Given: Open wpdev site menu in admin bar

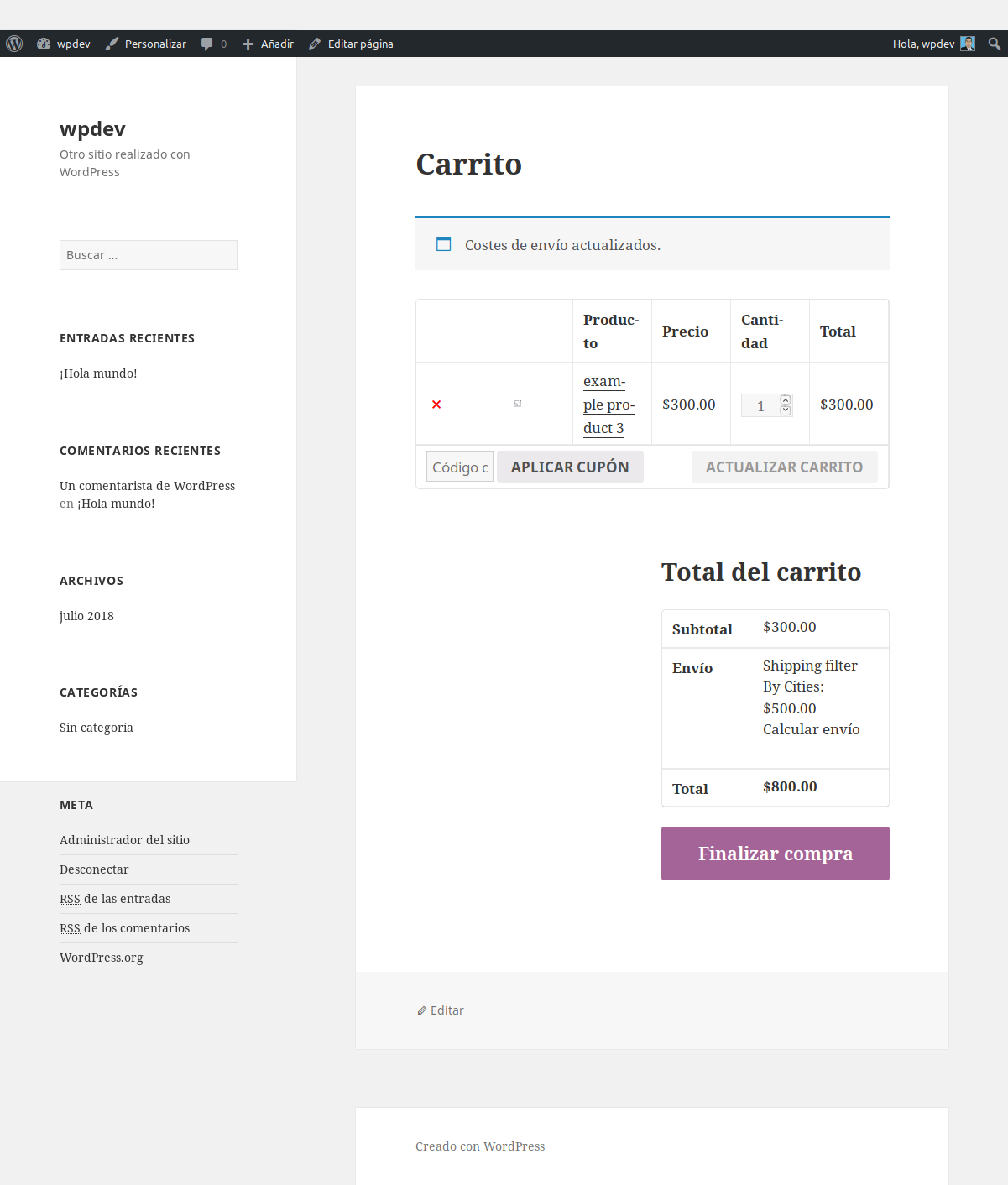Looking at the screenshot, I should click(64, 44).
